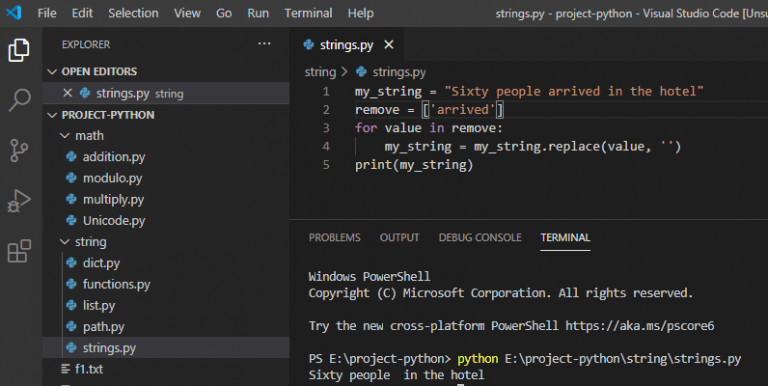Screen dimensions: 768x386
Task: Open the Search view icon
Action: 20,100
